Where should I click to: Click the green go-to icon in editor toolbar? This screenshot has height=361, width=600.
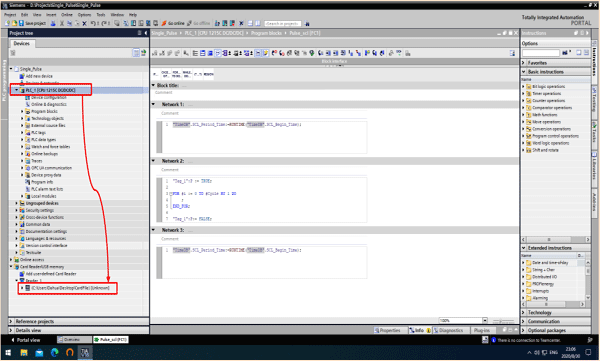coord(312,53)
